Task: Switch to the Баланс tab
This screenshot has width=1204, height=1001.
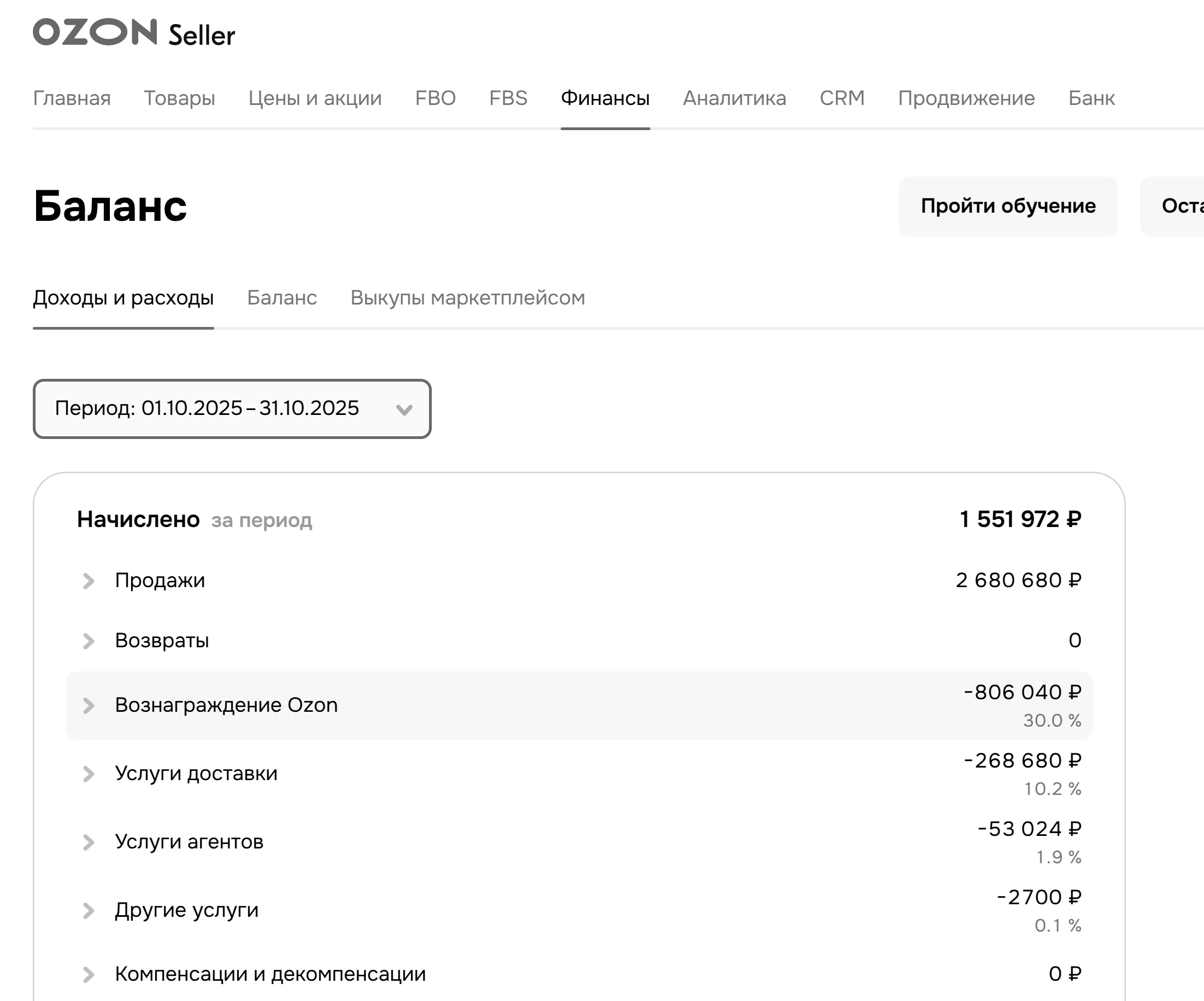Action: pyautogui.click(x=282, y=297)
